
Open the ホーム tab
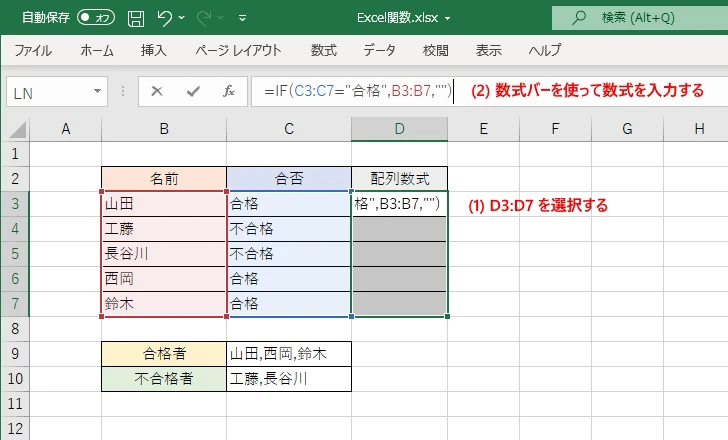click(97, 50)
